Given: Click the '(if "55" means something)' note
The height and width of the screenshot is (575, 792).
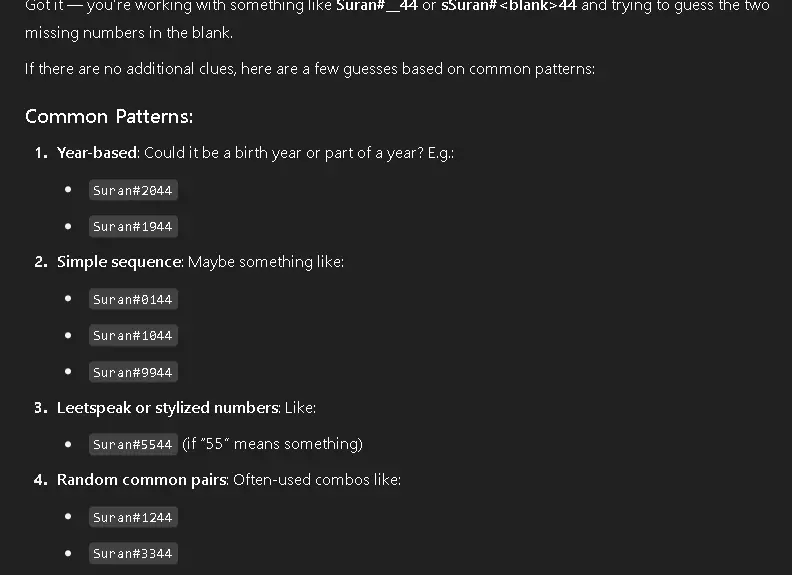Looking at the screenshot, I should pyautogui.click(x=272, y=444).
